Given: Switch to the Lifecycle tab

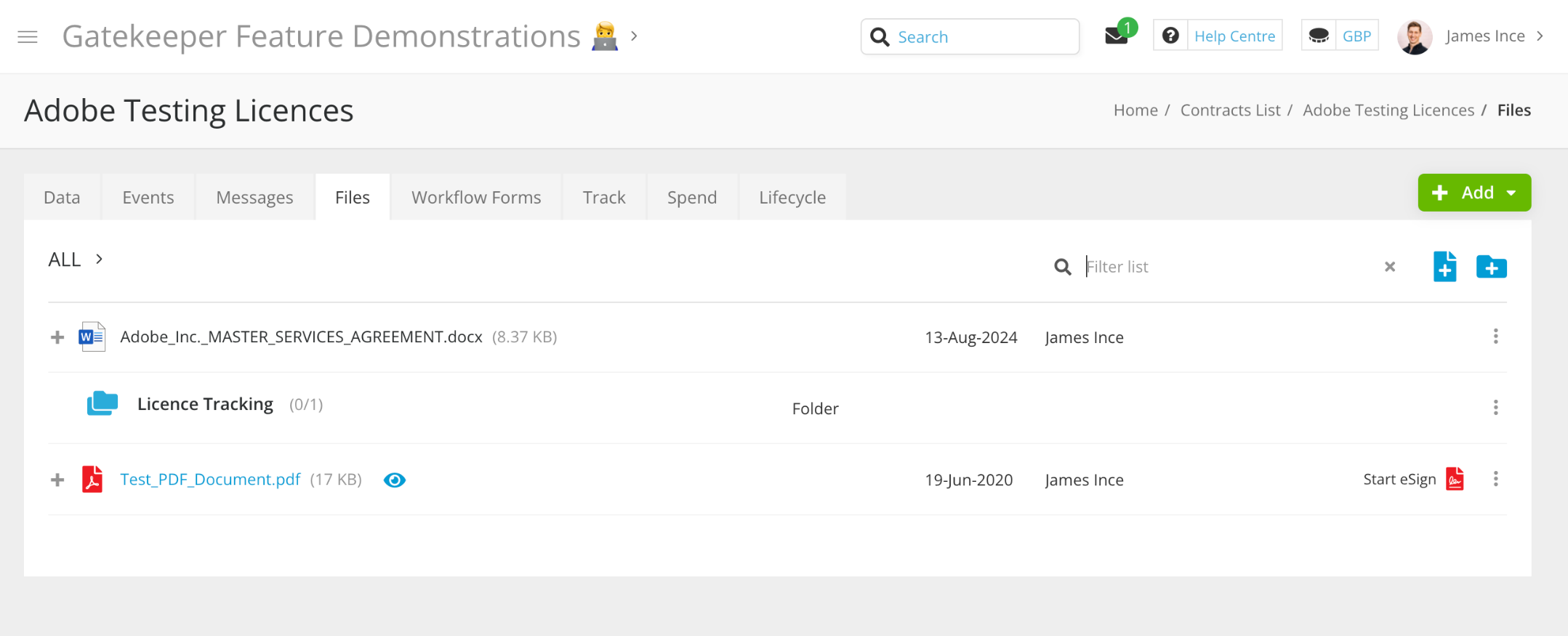Looking at the screenshot, I should point(792,197).
